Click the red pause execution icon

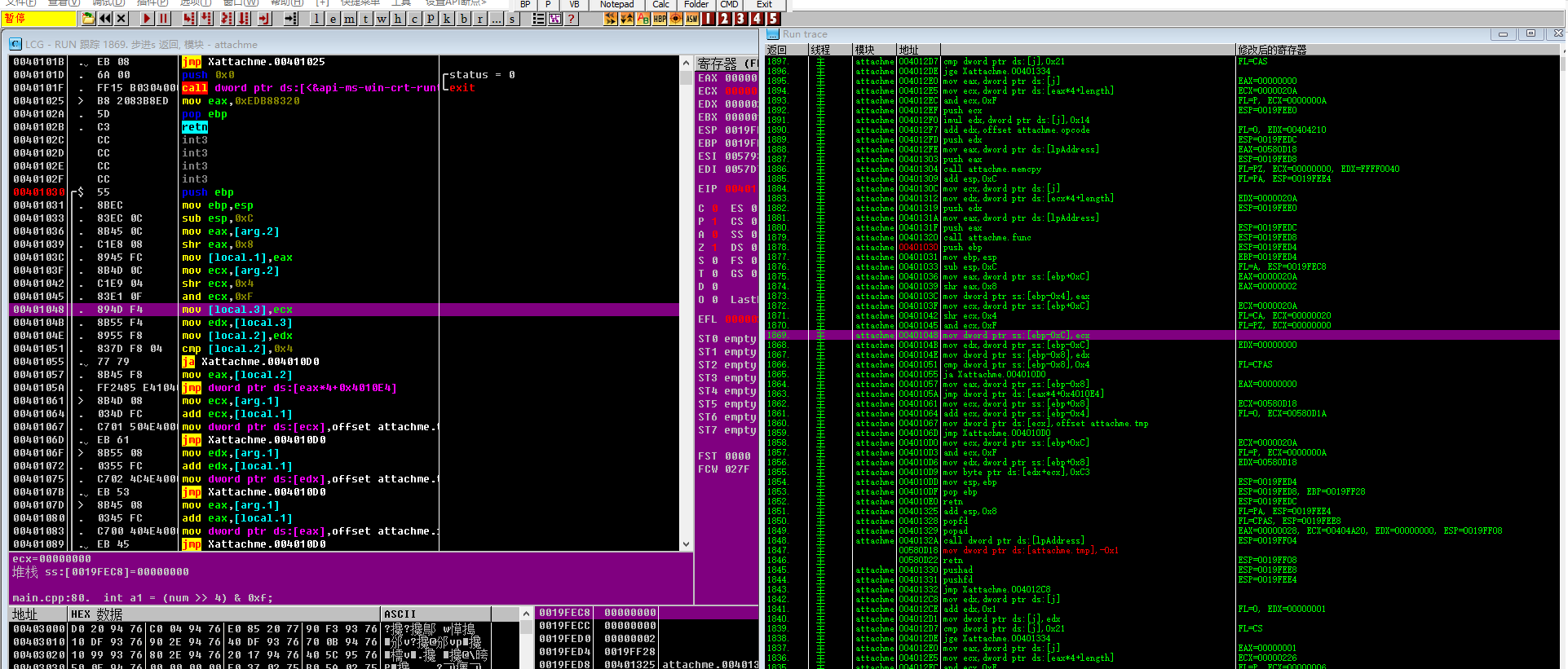164,18
